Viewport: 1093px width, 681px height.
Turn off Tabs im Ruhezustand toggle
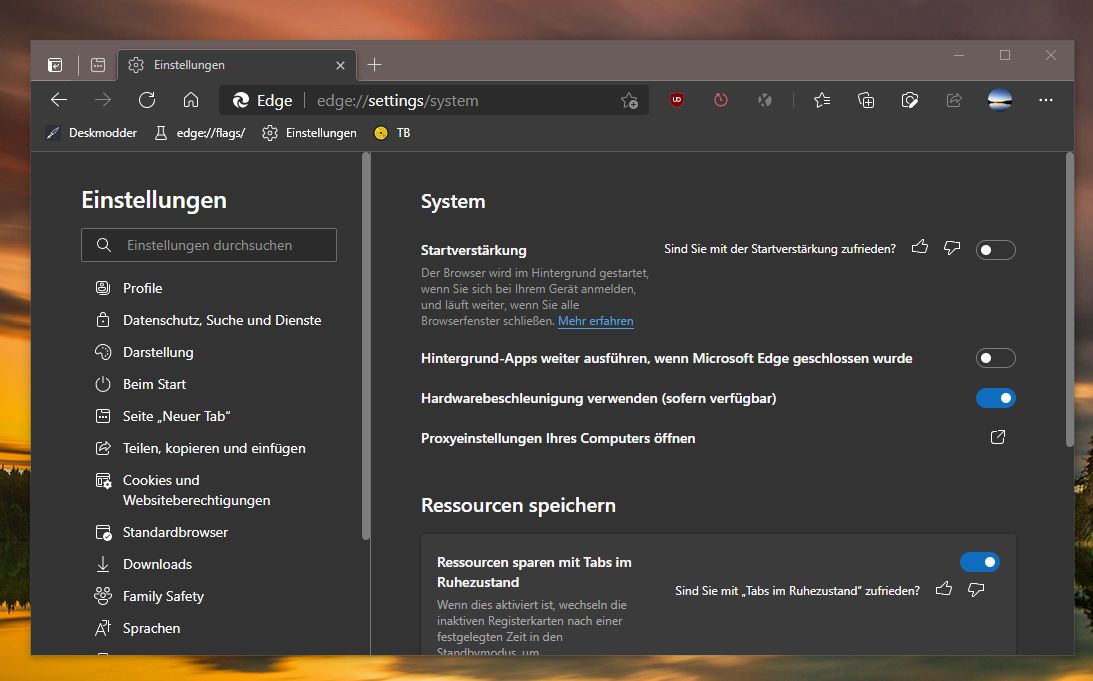point(979,562)
